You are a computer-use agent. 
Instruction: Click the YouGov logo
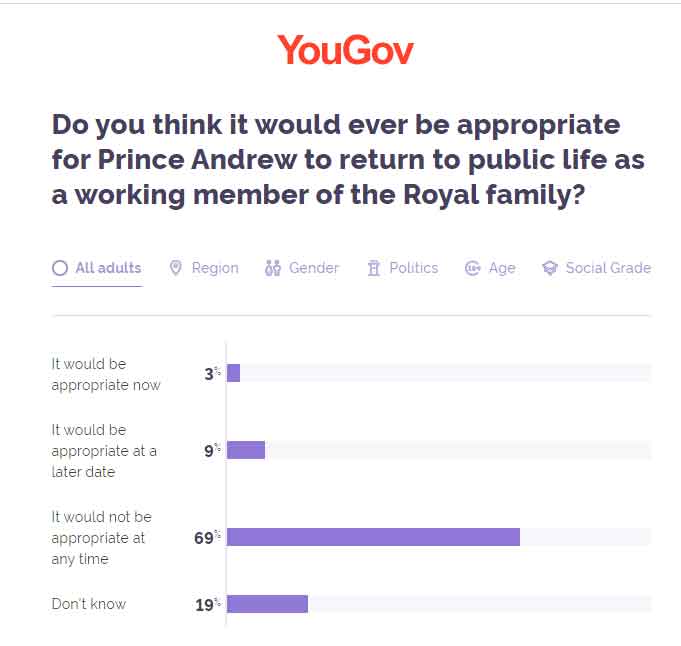tap(344, 49)
